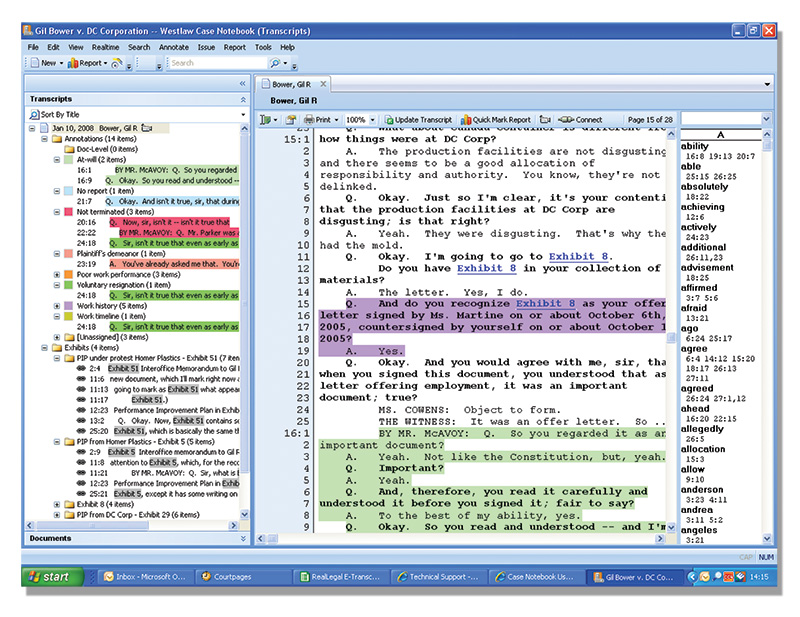Viewport: 800px width, 617px height.
Task: Close the Bower, Gil R tab
Action: click(323, 84)
